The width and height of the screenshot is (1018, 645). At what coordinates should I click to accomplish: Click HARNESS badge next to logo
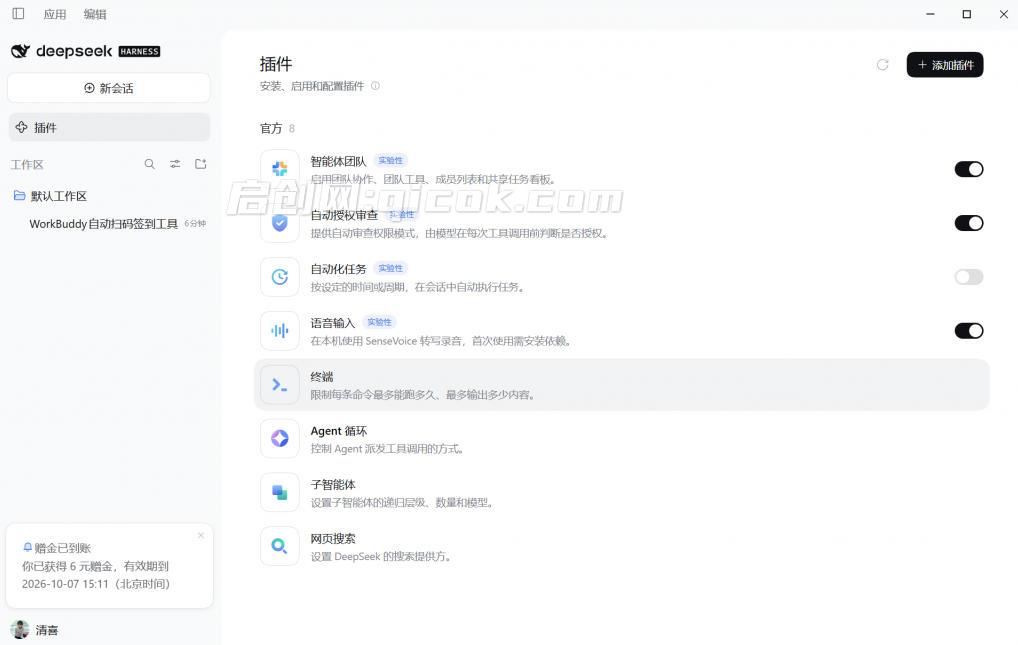tap(139, 51)
